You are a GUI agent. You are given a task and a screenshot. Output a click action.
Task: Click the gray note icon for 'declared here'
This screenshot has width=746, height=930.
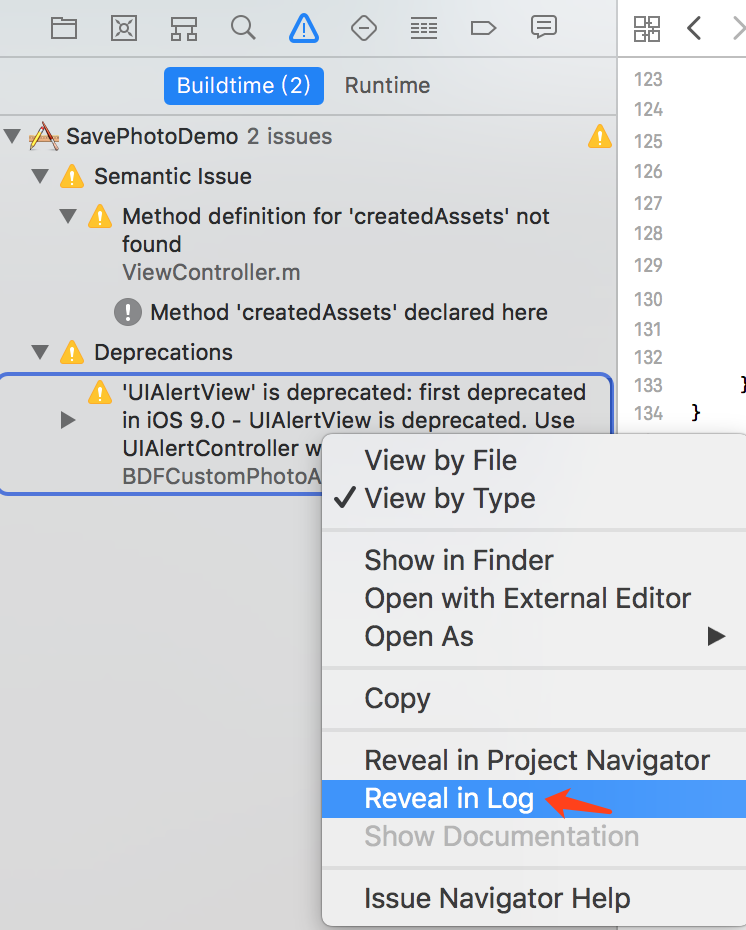[127, 312]
